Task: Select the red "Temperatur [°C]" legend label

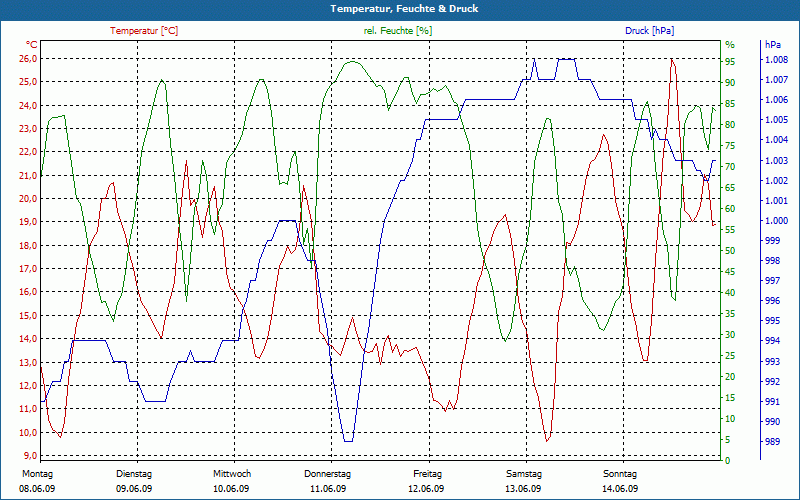Action: pos(144,31)
